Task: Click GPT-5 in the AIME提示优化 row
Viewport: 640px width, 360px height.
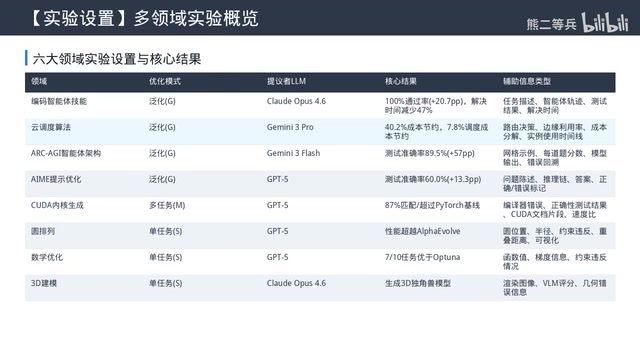Action: point(278,179)
